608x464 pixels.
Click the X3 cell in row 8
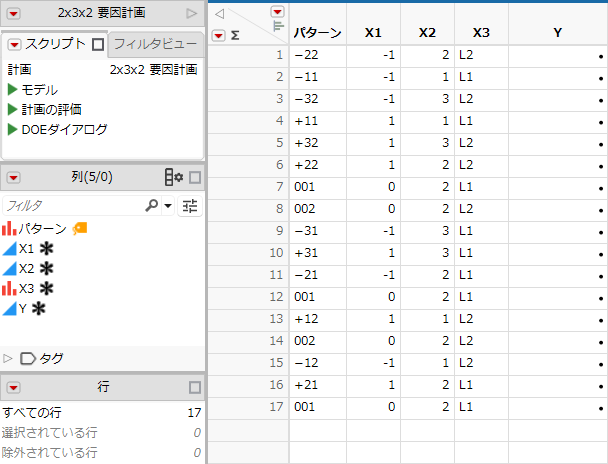pyautogui.click(x=481, y=209)
